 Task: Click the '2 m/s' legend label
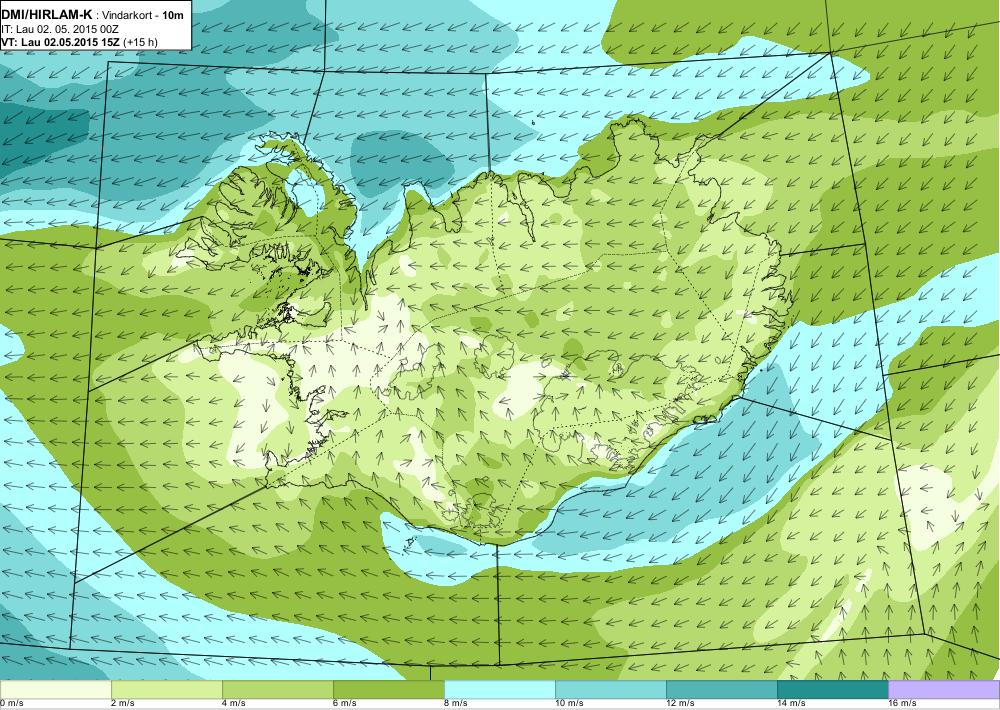(122, 704)
